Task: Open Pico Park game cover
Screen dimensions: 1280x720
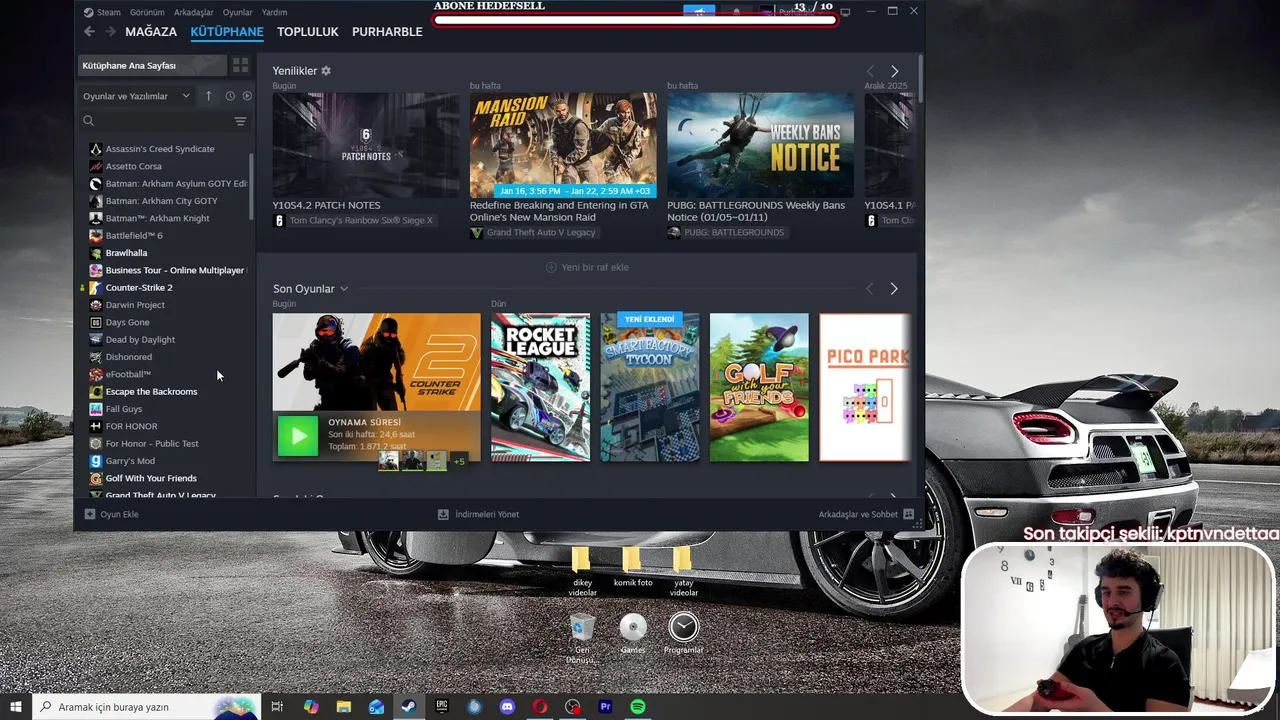Action: [865, 387]
